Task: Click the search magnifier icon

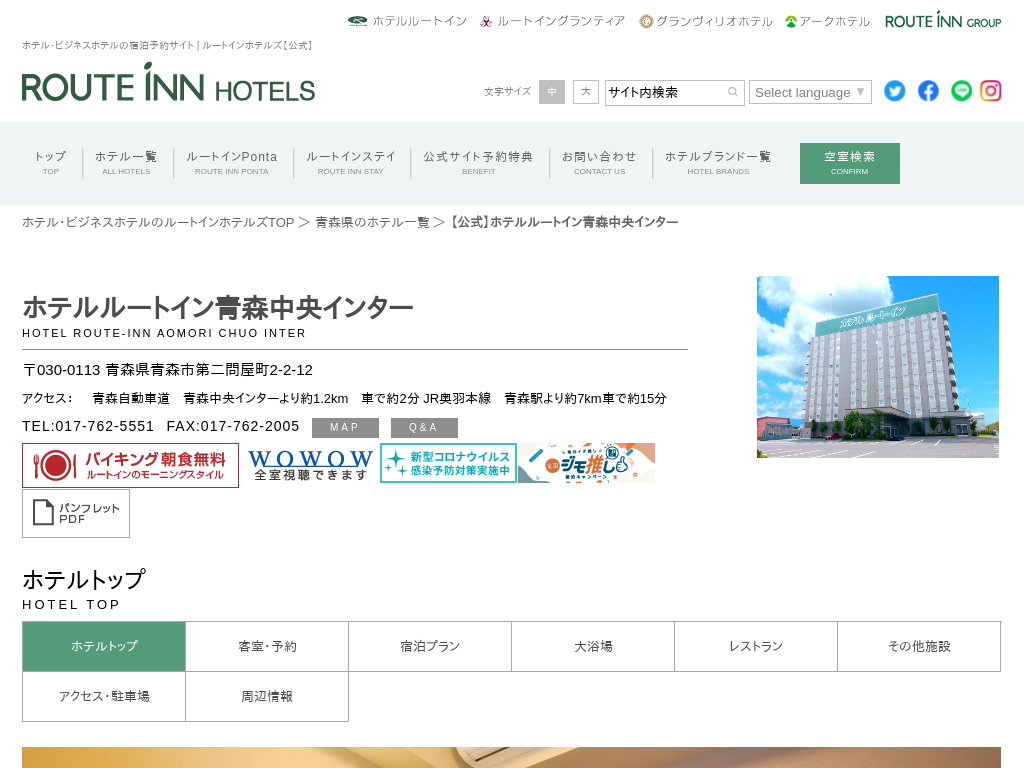Action: 733,92
